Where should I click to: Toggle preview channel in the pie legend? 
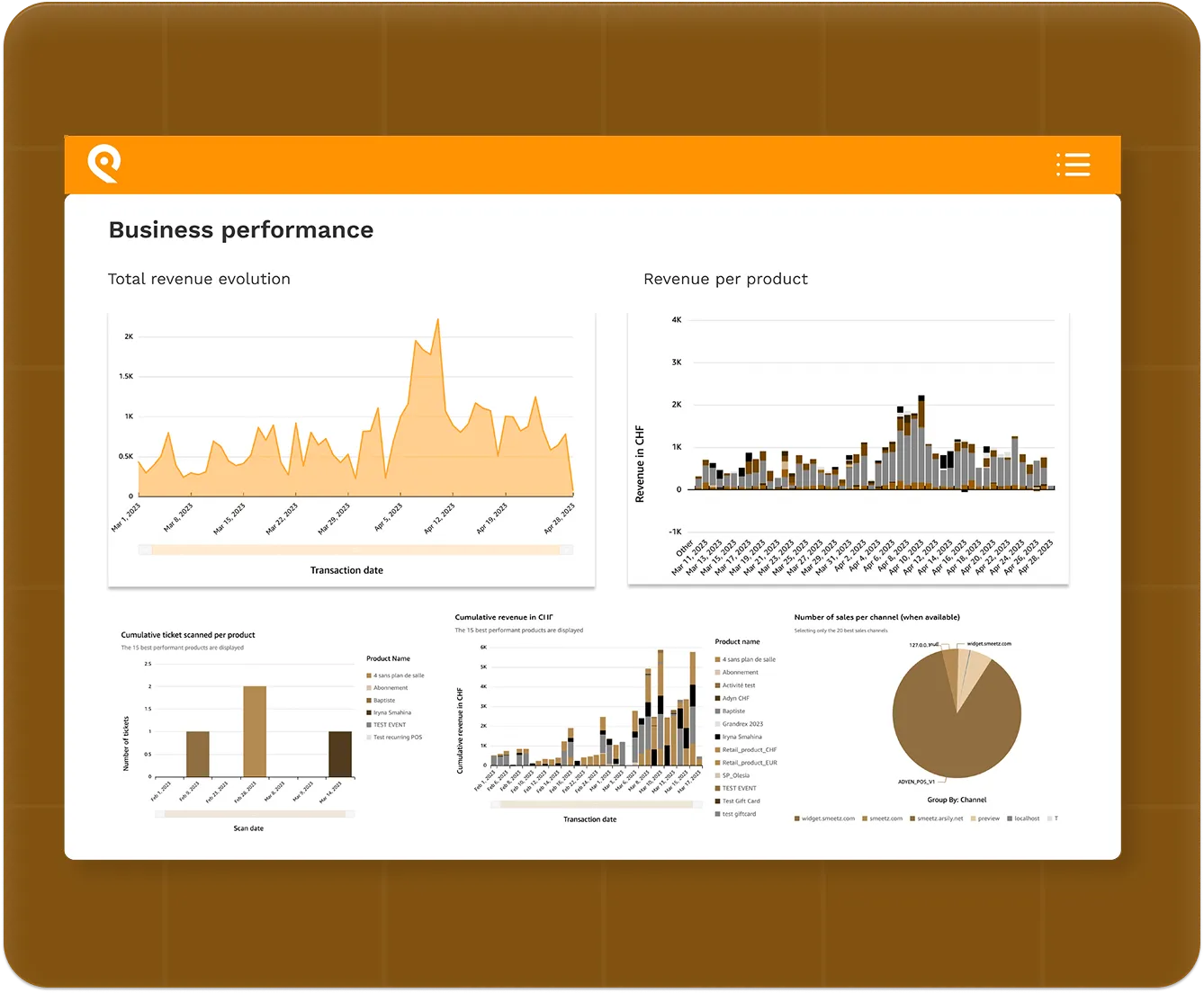click(985, 819)
